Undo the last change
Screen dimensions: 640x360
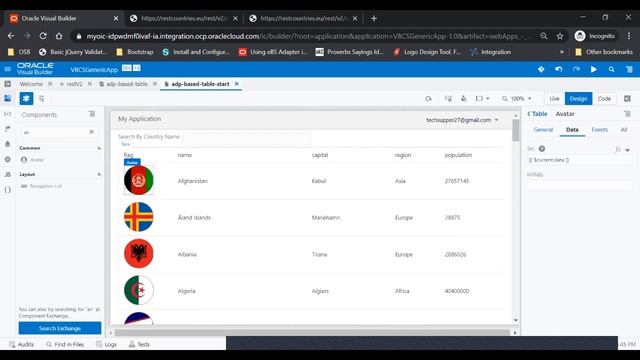(x=558, y=69)
